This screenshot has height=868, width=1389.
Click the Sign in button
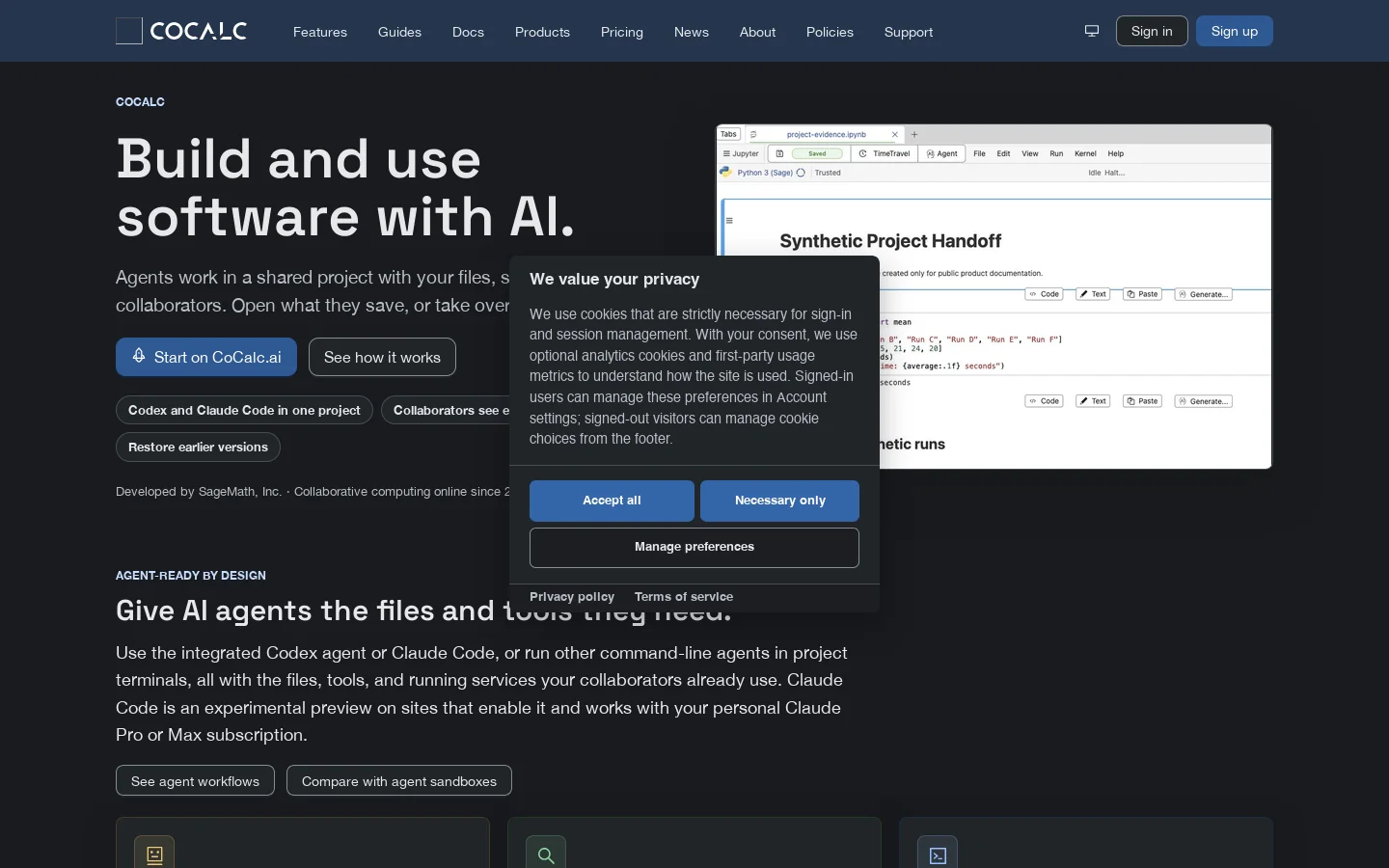(1152, 31)
